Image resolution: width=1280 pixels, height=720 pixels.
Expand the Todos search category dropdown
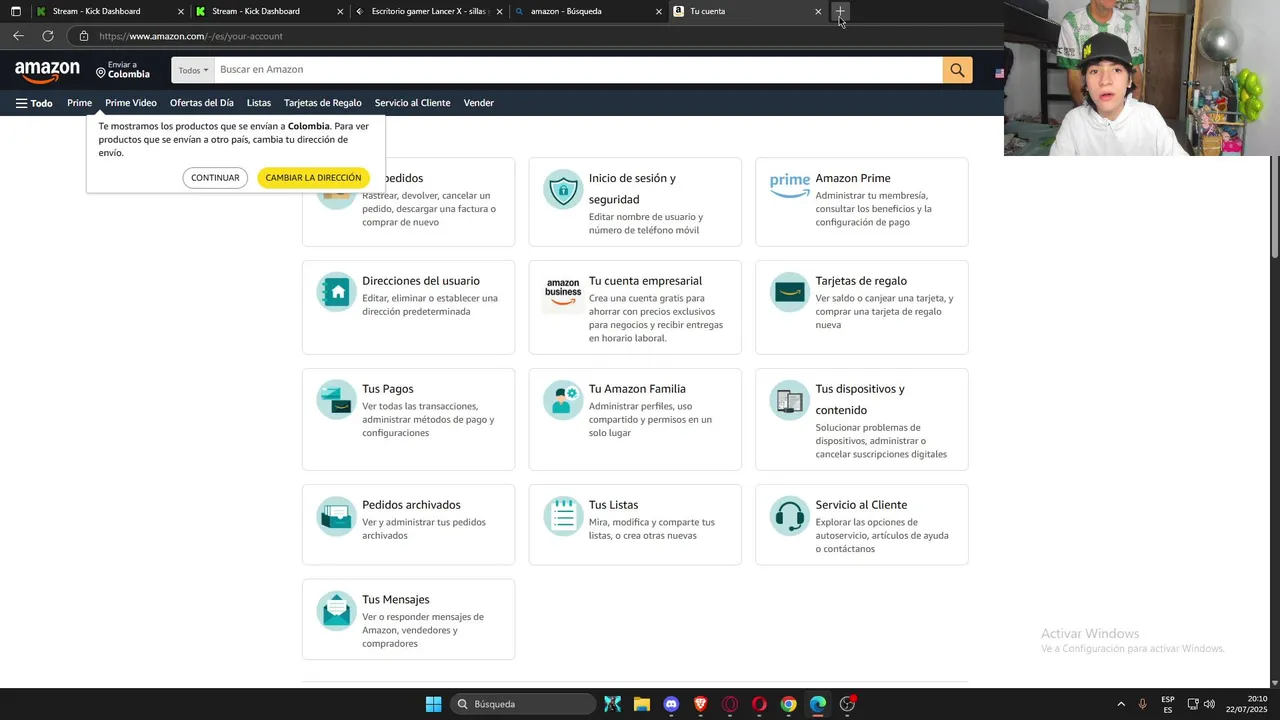193,70
